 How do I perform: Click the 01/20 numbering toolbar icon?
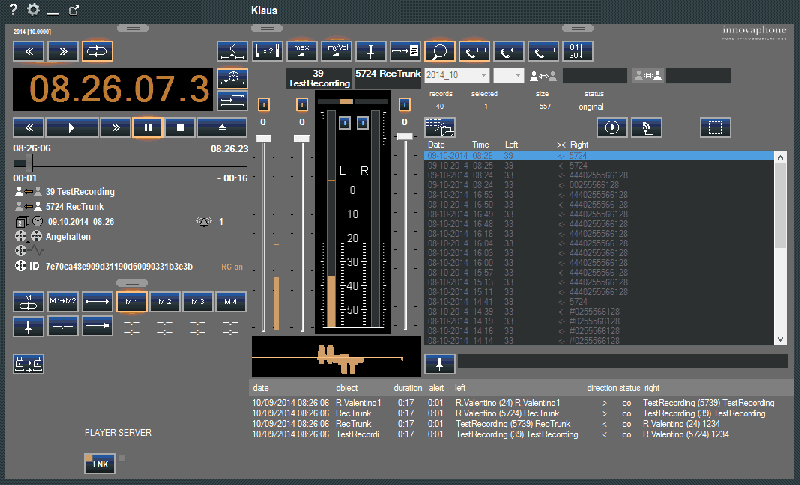[x=578, y=52]
